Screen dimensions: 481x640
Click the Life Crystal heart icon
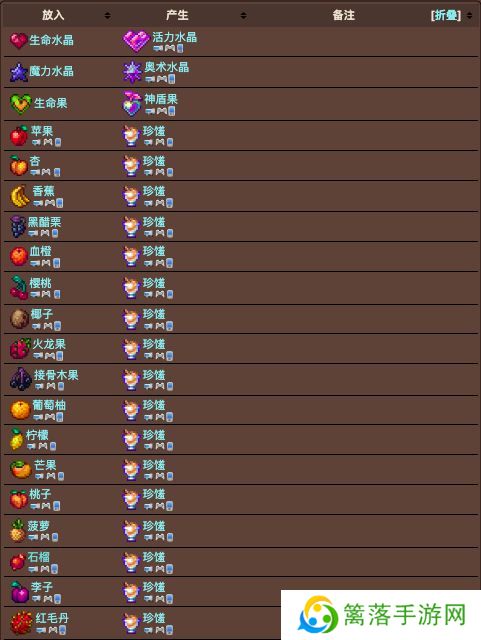(18, 41)
